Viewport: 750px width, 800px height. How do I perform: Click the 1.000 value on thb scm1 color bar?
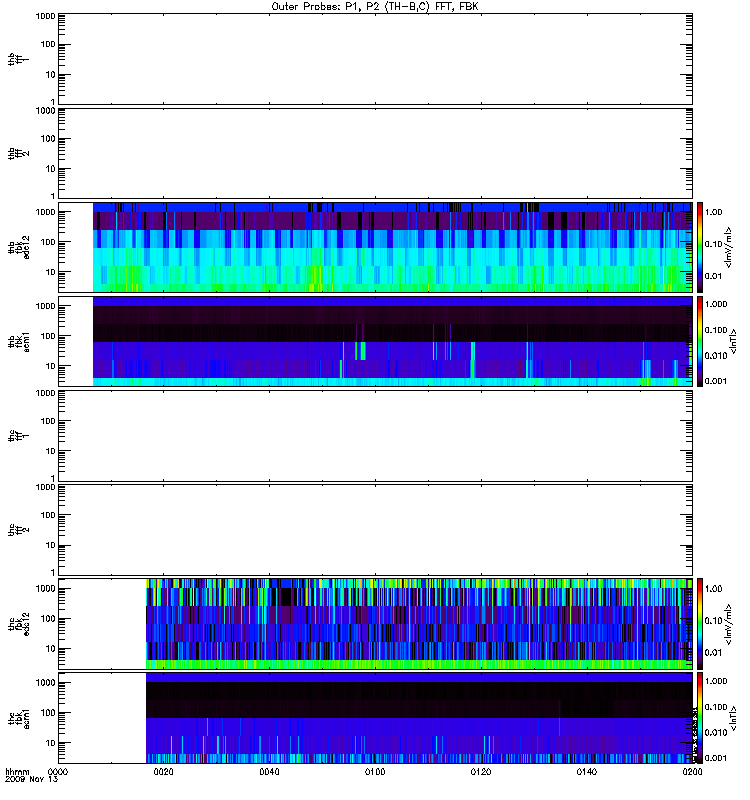[x=716, y=304]
